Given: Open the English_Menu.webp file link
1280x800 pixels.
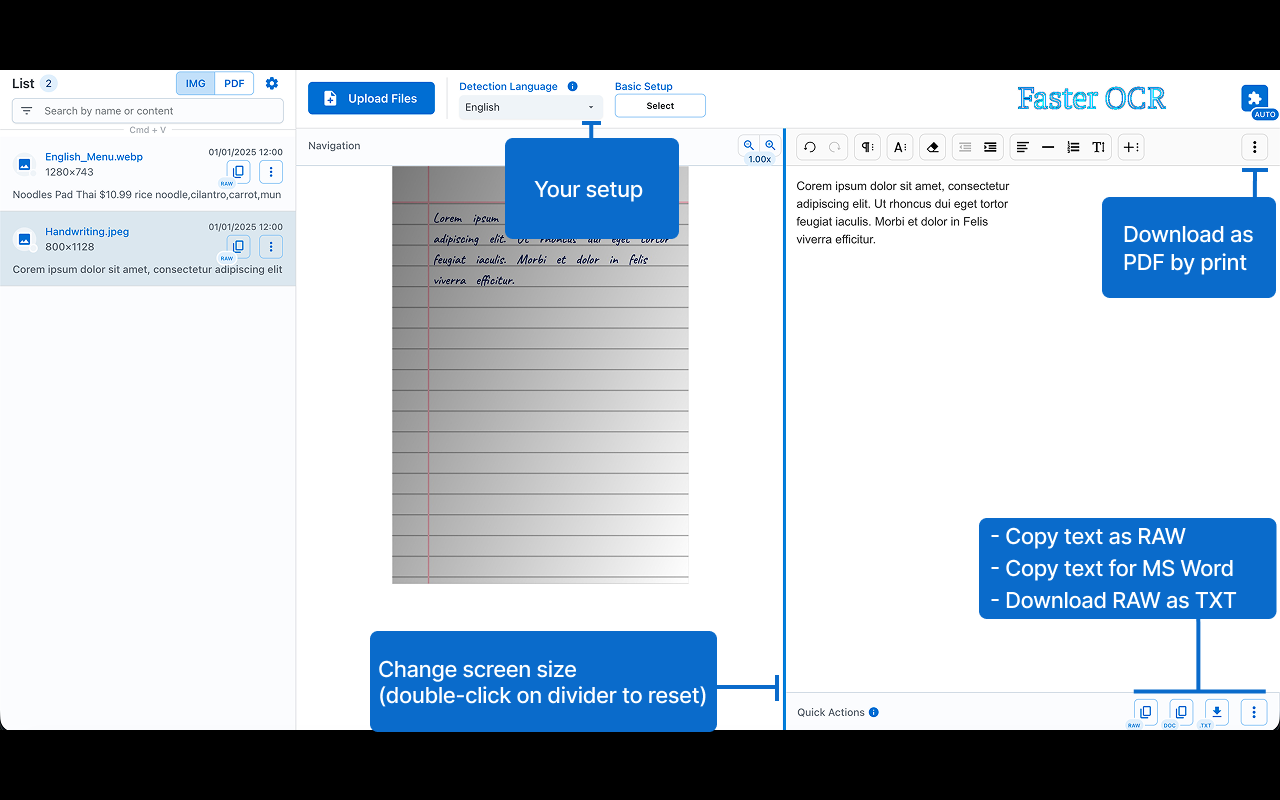Looking at the screenshot, I should coord(93,156).
